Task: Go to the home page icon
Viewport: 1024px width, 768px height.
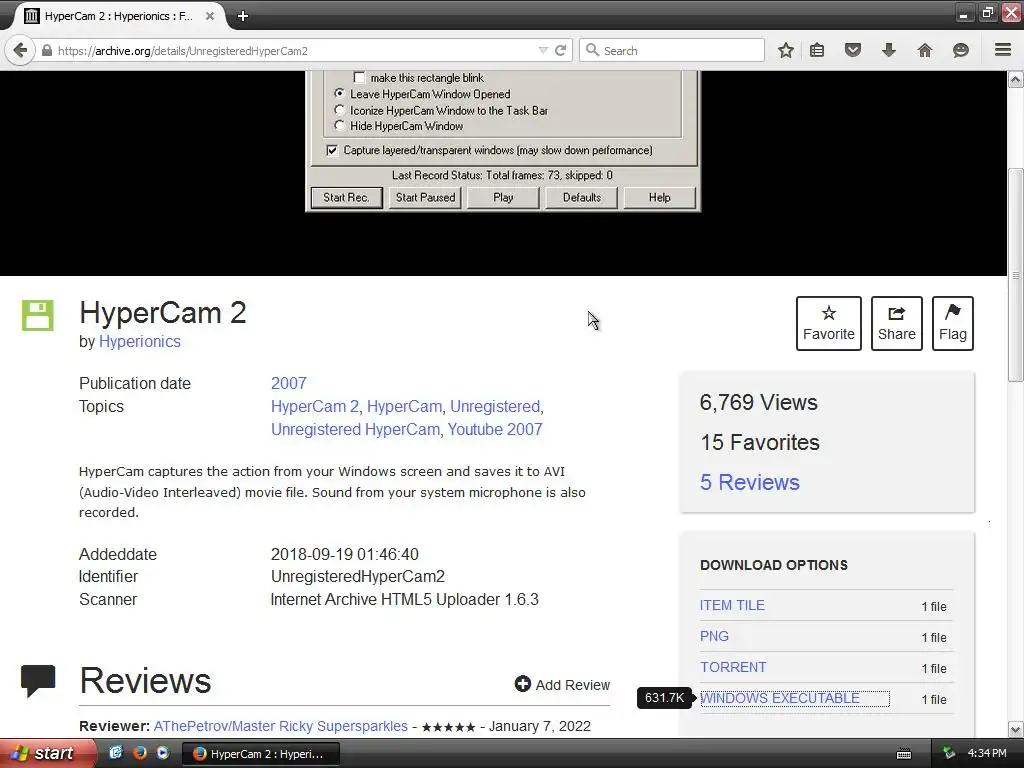Action: point(925,50)
